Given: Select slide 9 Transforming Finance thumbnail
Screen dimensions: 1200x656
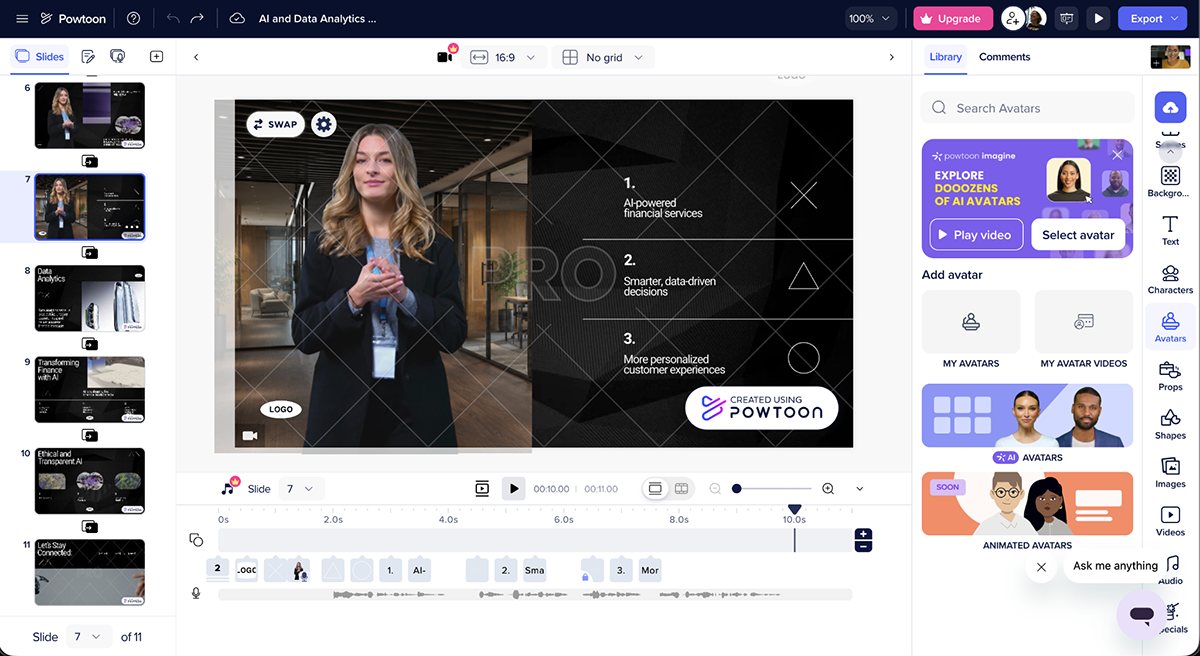Looking at the screenshot, I should [x=90, y=390].
